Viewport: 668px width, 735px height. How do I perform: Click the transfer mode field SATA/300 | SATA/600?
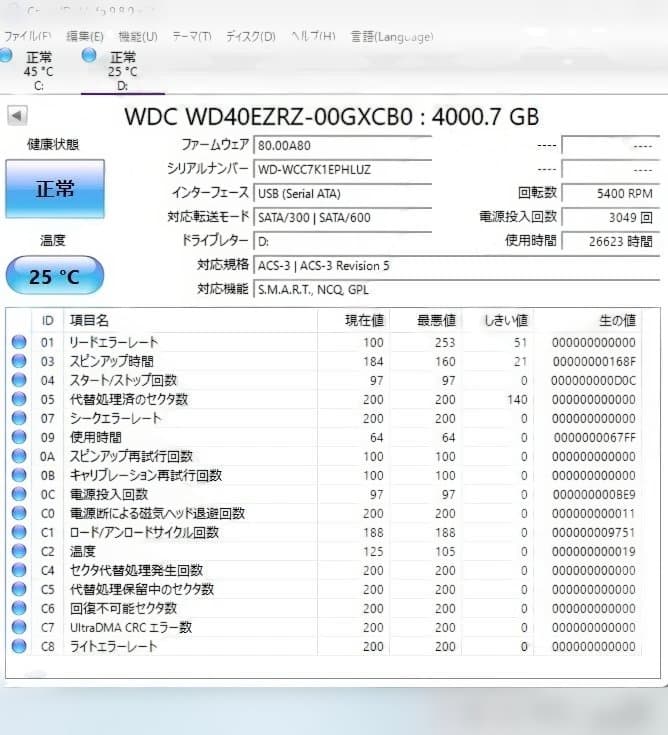tap(343, 217)
